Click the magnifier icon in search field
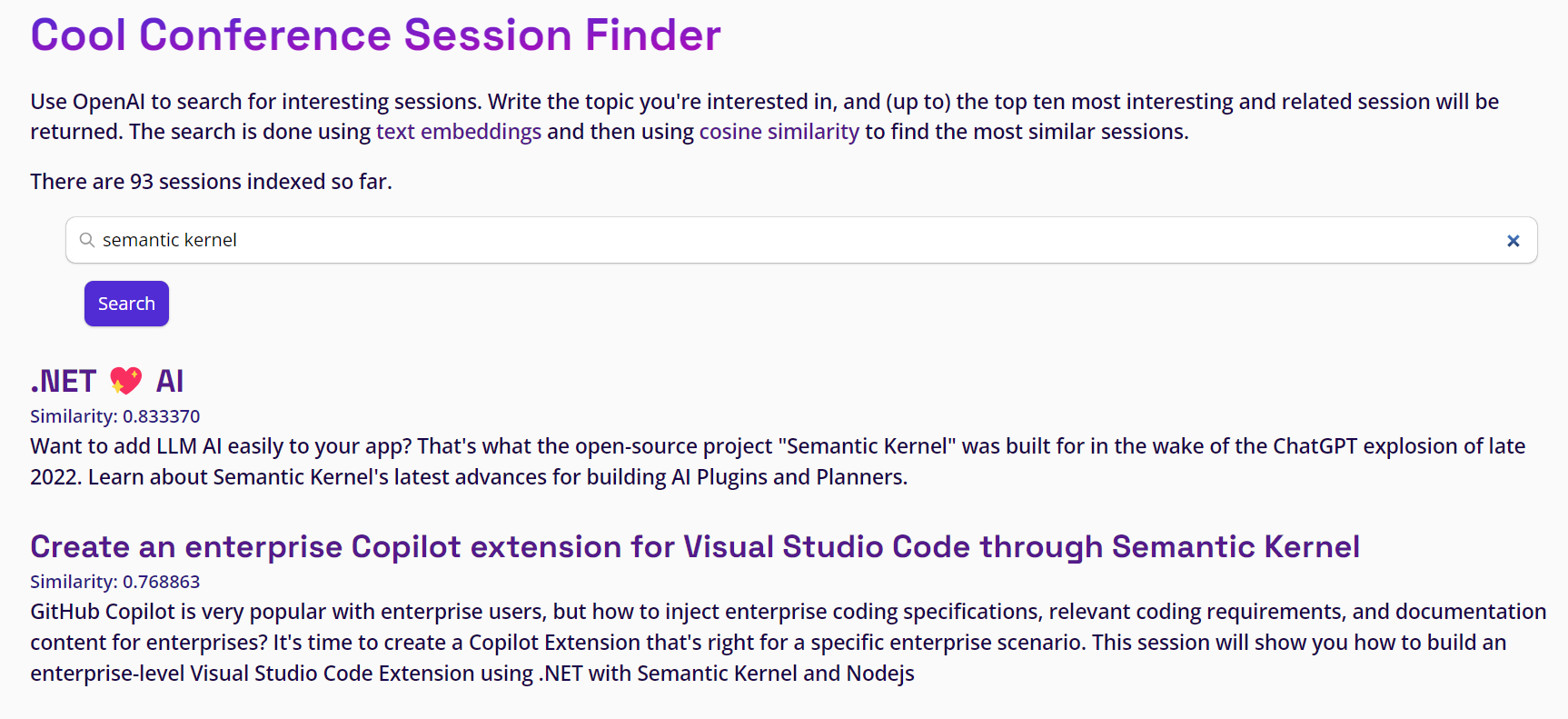This screenshot has width=1568, height=719. pos(87,240)
